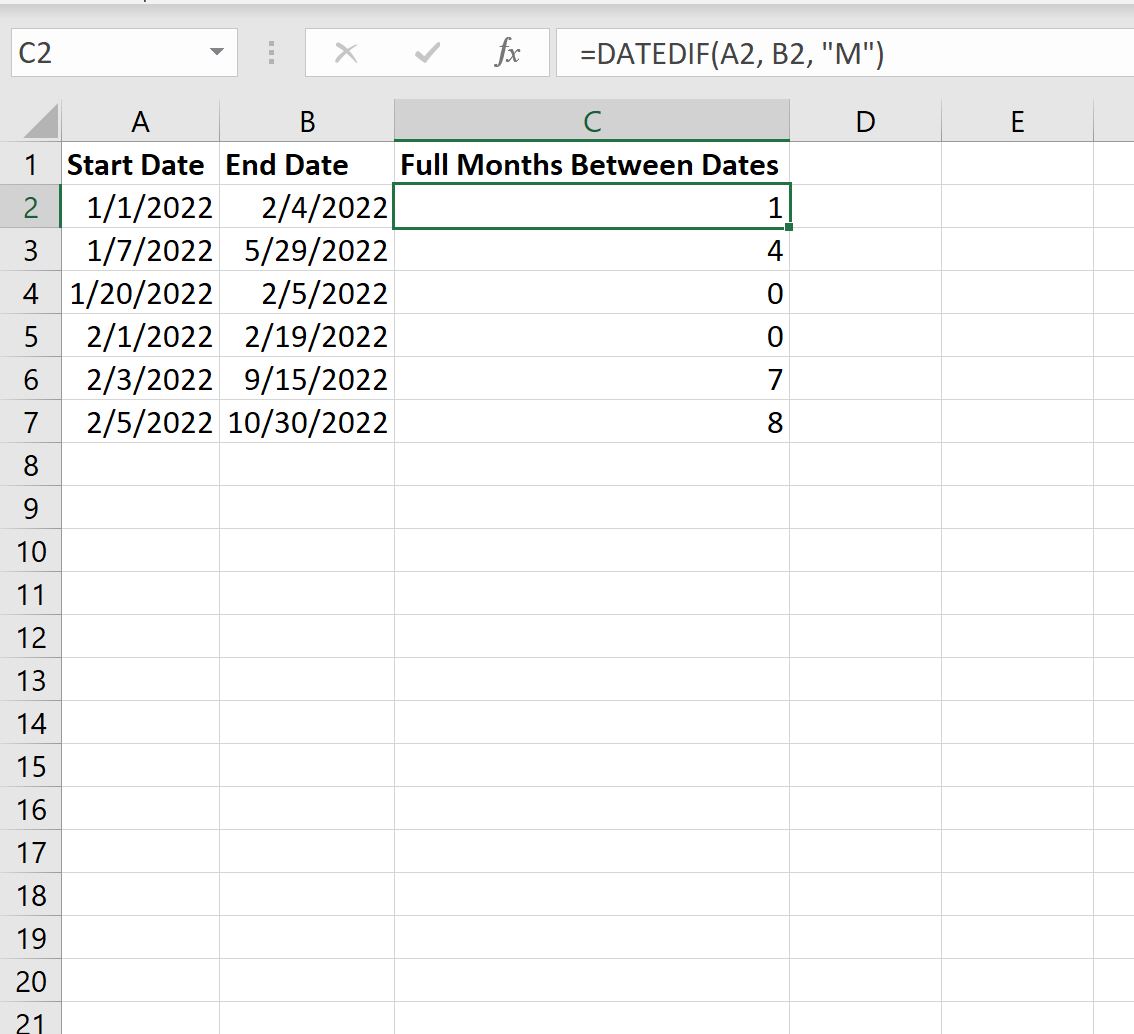This screenshot has height=1034, width=1134.
Task: Select row number 7
Action: (x=31, y=422)
